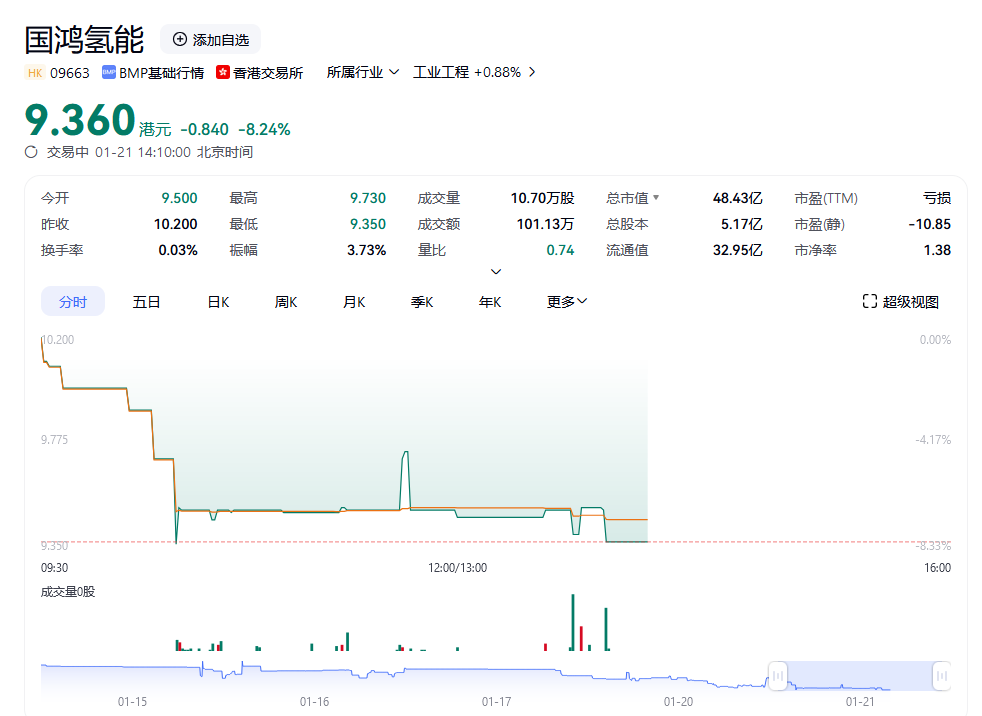This screenshot has height=716, width=982.
Task: Click the tallest green volume bar
Action: [572, 622]
